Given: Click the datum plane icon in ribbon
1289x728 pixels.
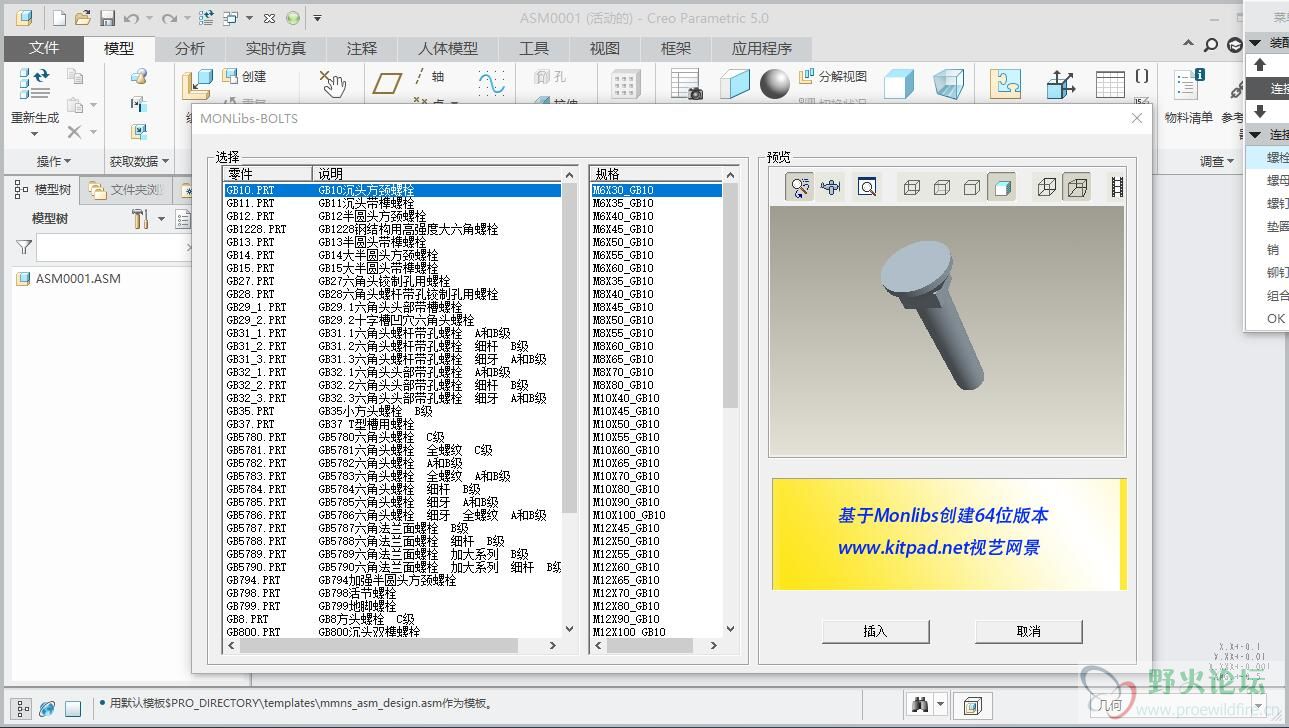Looking at the screenshot, I should pos(387,84).
